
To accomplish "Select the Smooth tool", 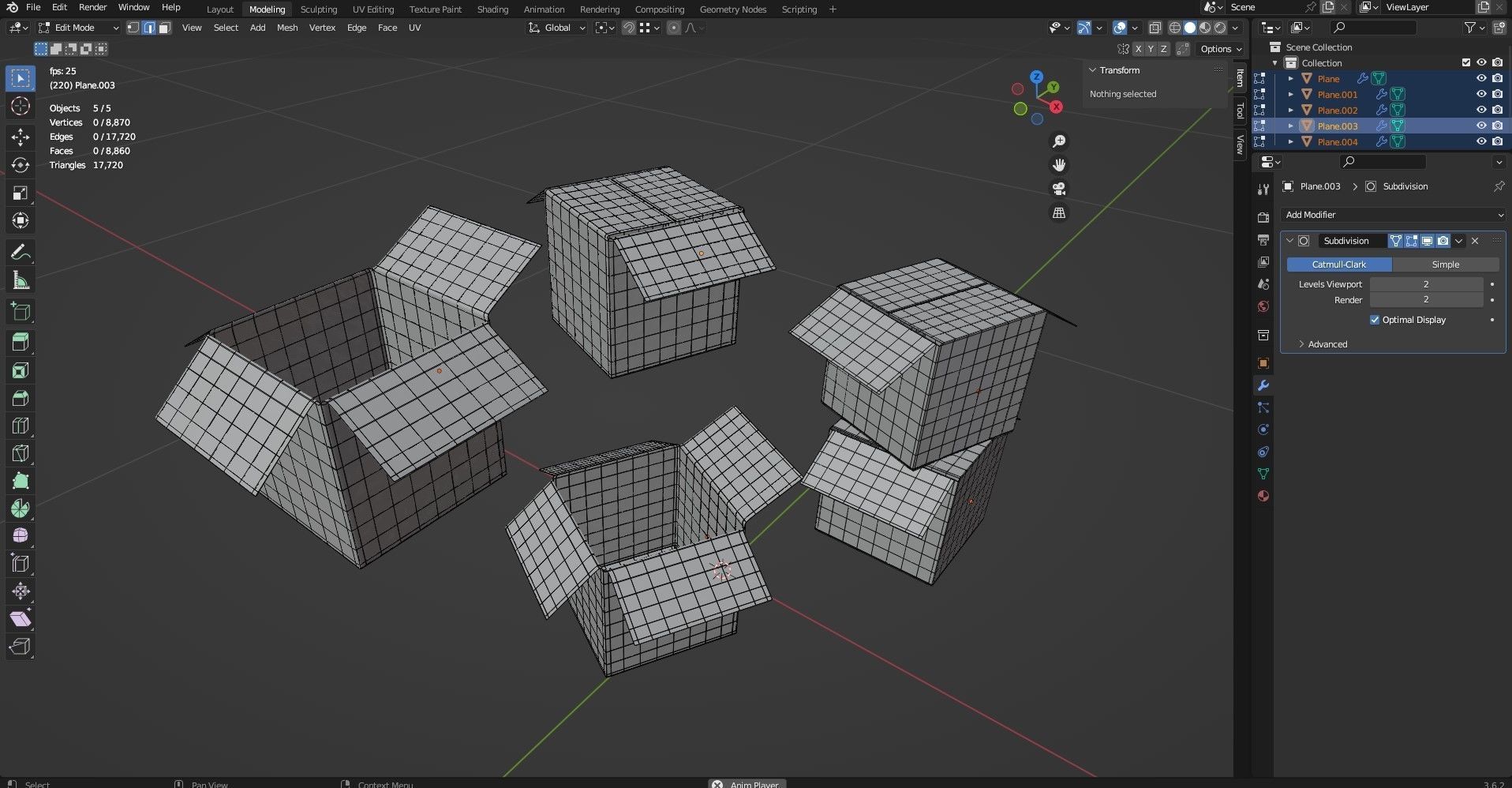I will [x=21, y=536].
